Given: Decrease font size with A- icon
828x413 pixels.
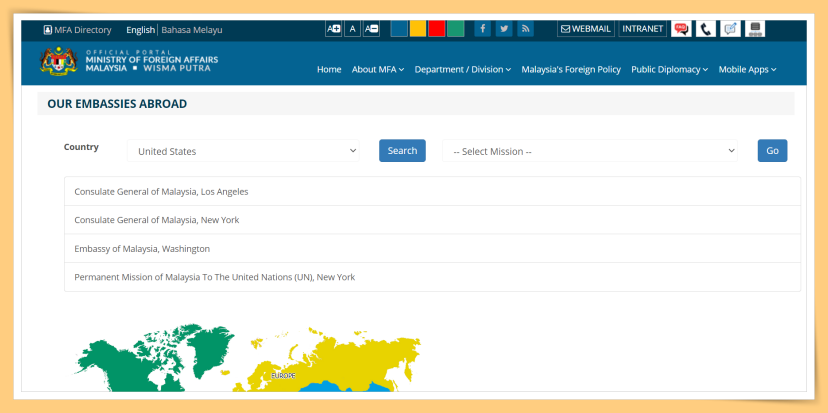Looking at the screenshot, I should pyautogui.click(x=371, y=29).
